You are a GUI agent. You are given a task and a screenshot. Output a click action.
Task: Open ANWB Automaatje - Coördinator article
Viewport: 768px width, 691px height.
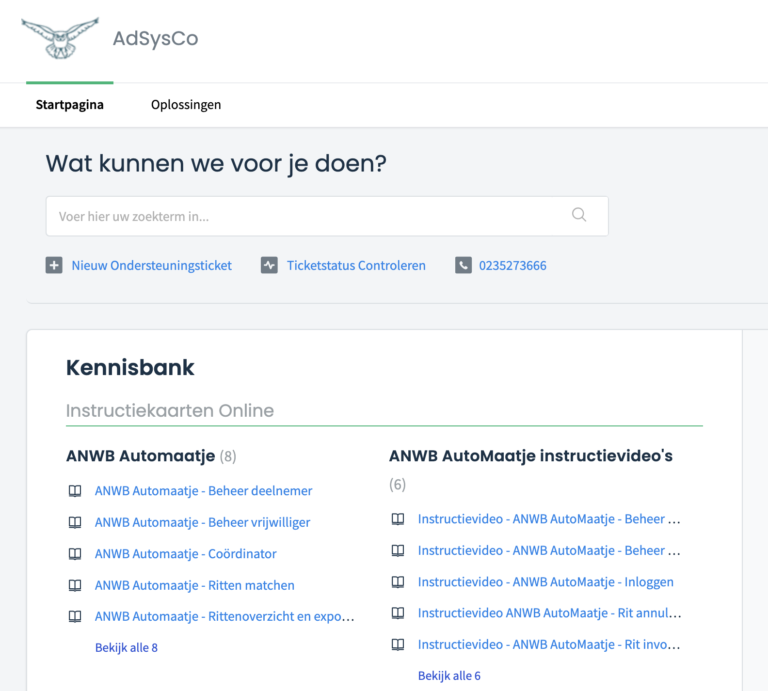coord(185,554)
